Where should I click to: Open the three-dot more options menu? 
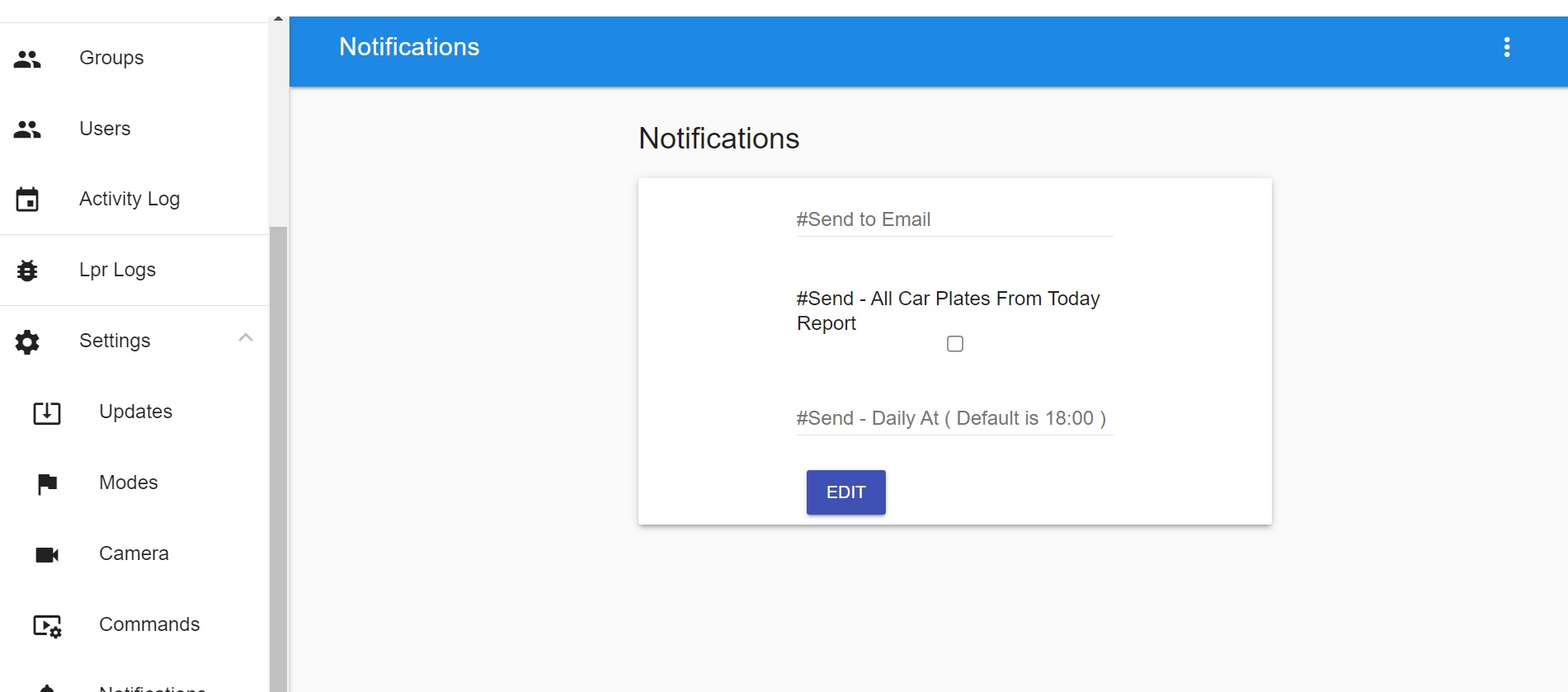(1507, 47)
